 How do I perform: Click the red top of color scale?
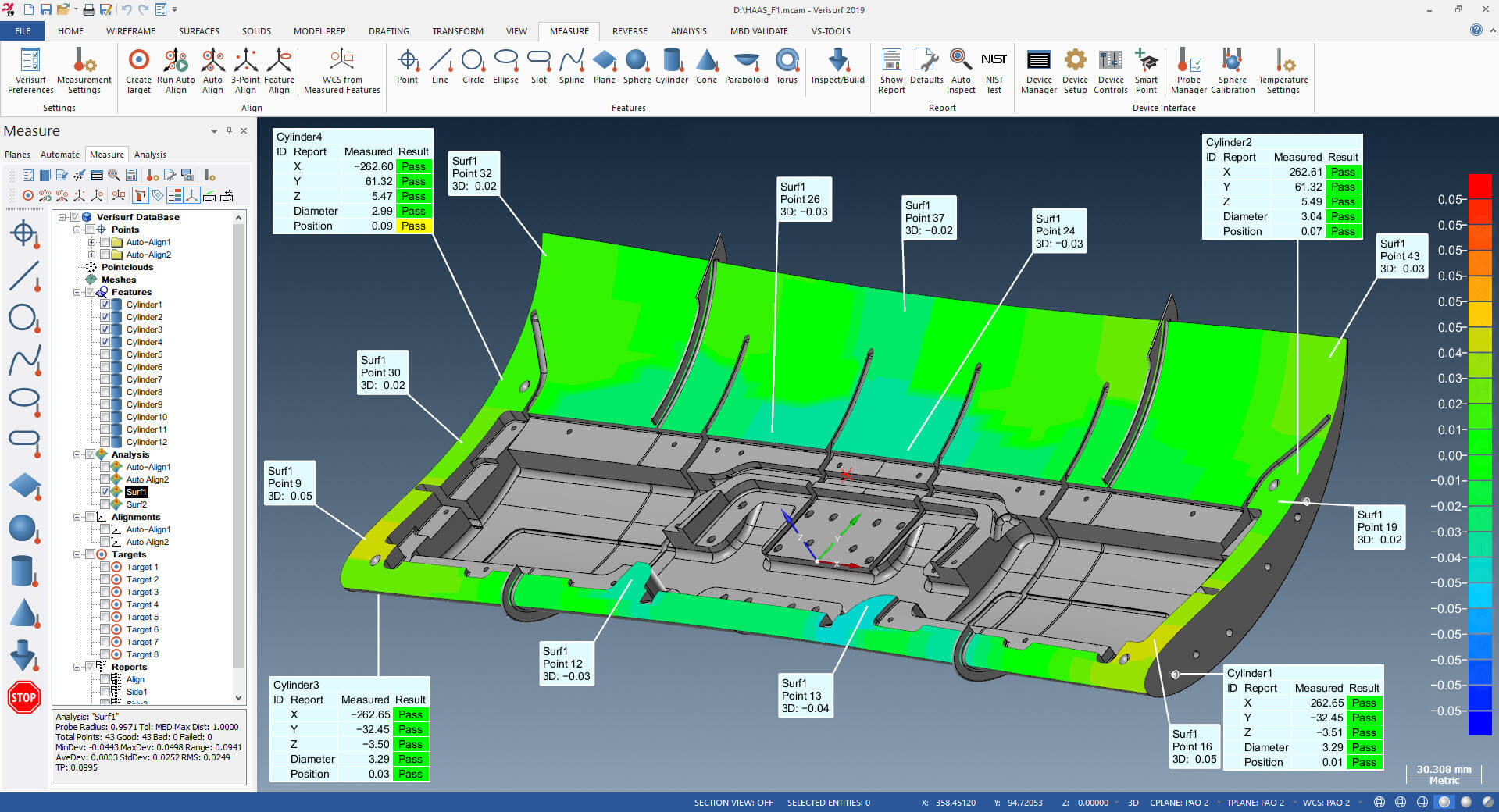coord(1479,187)
